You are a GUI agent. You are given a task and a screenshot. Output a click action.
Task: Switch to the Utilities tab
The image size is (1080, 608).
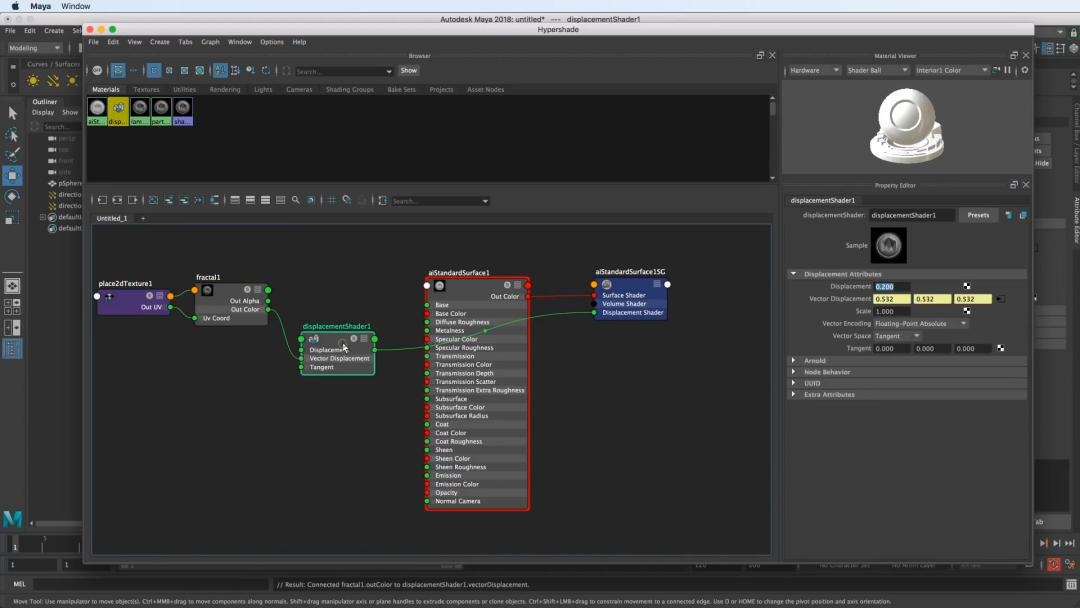[185, 90]
